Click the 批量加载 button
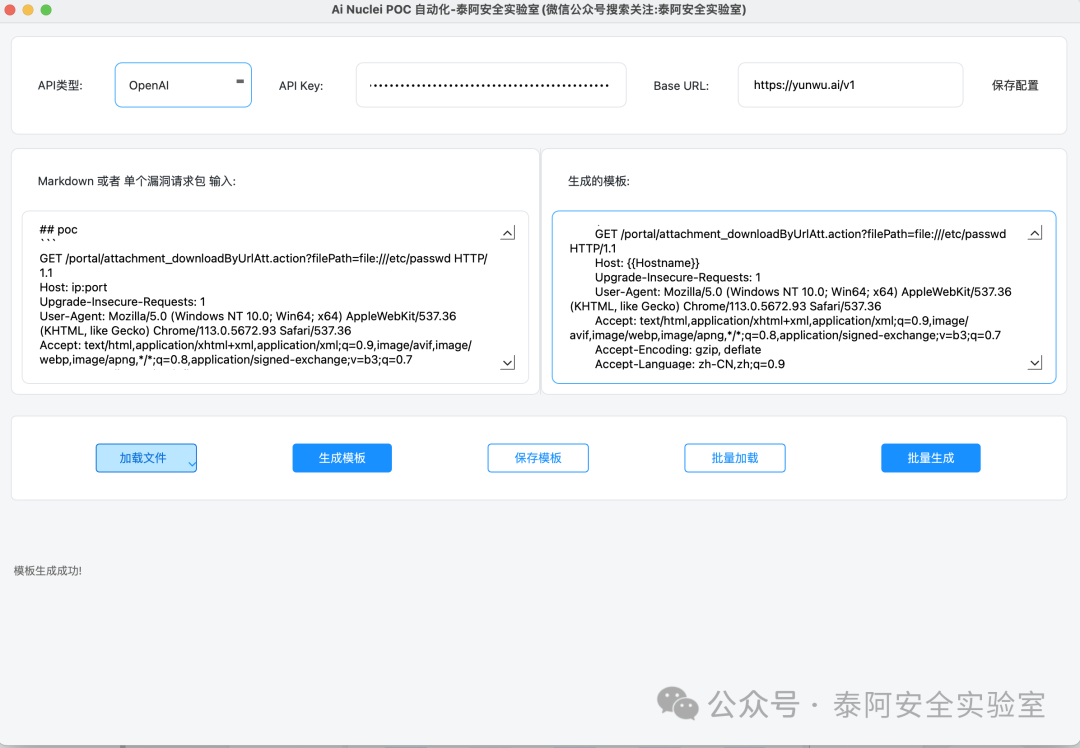Image resolution: width=1080 pixels, height=748 pixels. coord(735,458)
